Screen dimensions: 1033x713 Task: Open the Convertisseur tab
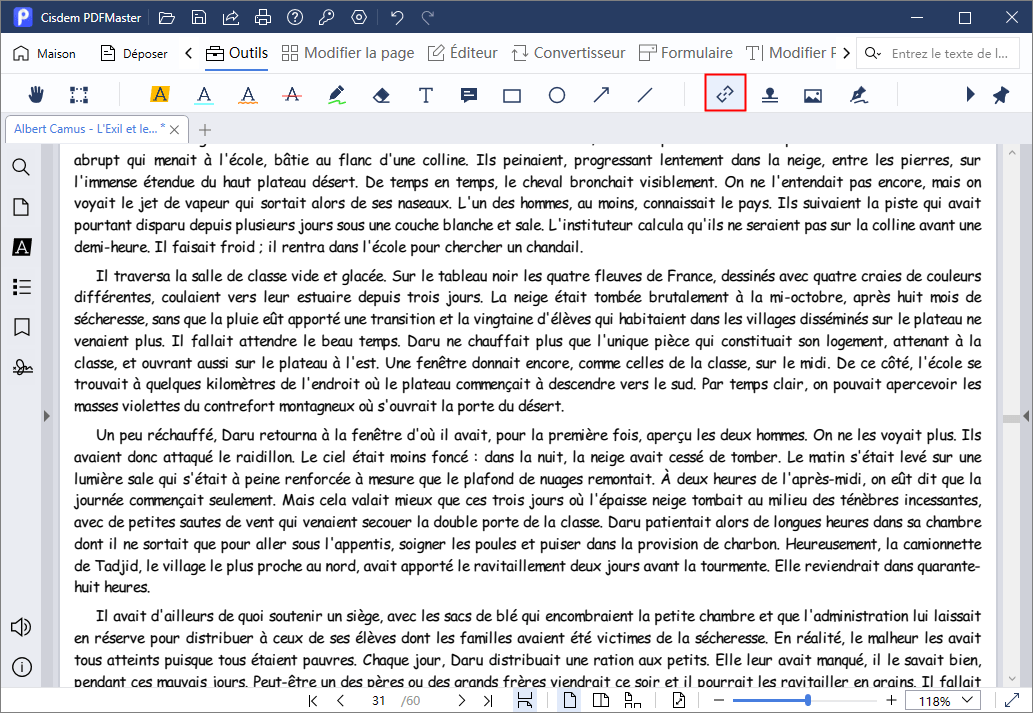coord(569,53)
